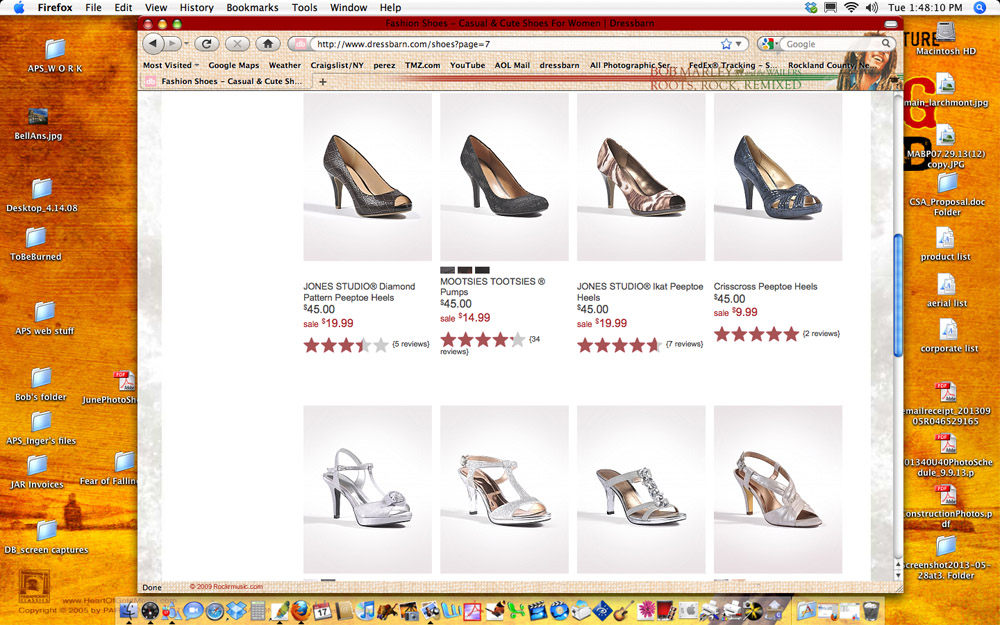The width and height of the screenshot is (1000, 625).
Task: Open Finder from the Dock
Action: 129,610
